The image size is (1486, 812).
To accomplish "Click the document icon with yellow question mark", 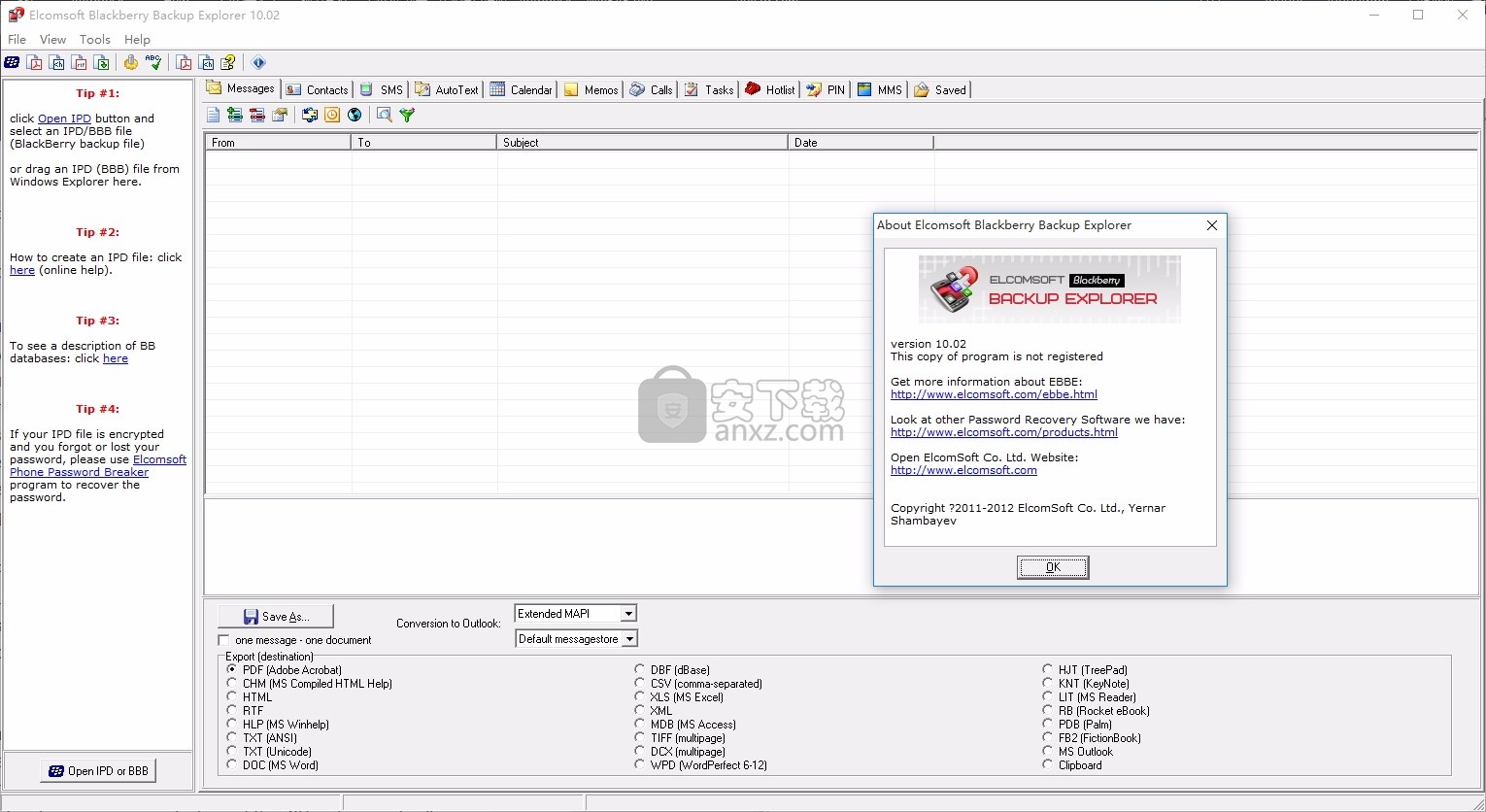I will point(228,62).
